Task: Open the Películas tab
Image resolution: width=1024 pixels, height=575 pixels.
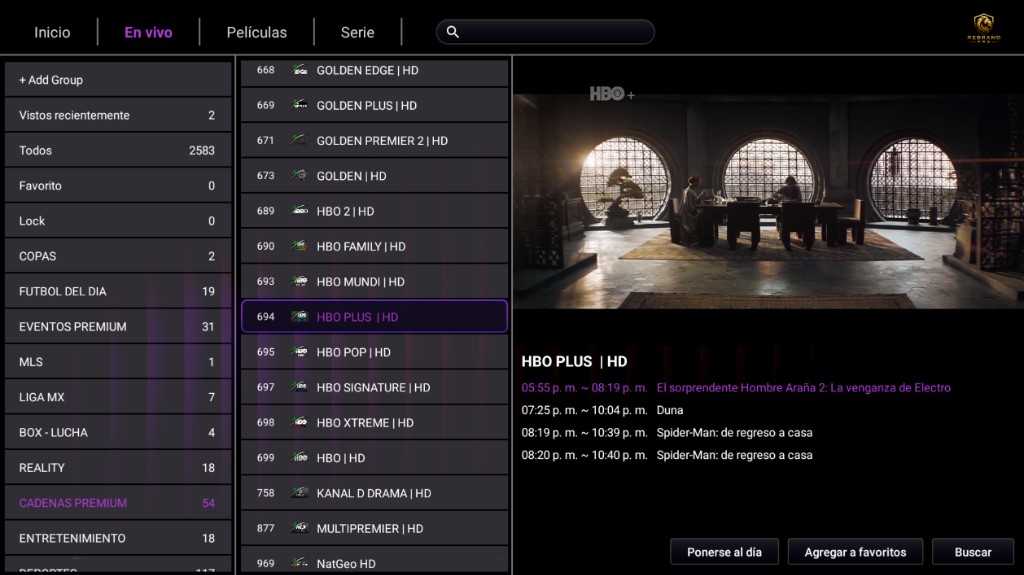Action: tap(257, 32)
